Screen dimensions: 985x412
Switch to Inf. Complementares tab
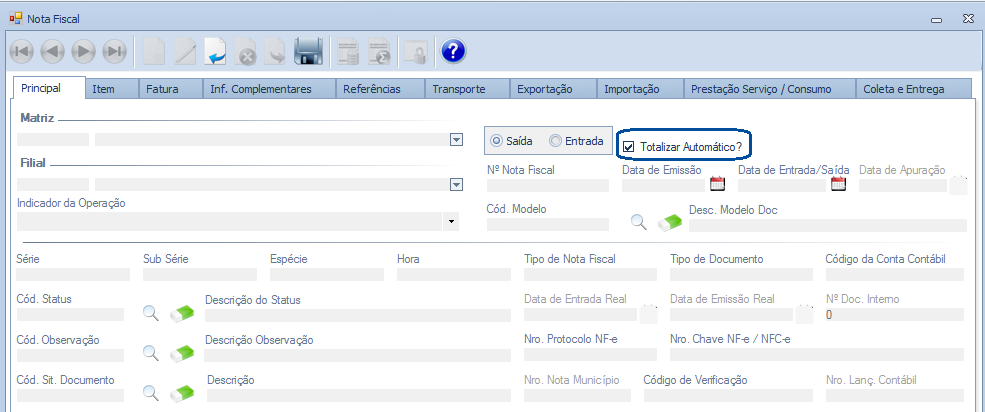pos(269,89)
